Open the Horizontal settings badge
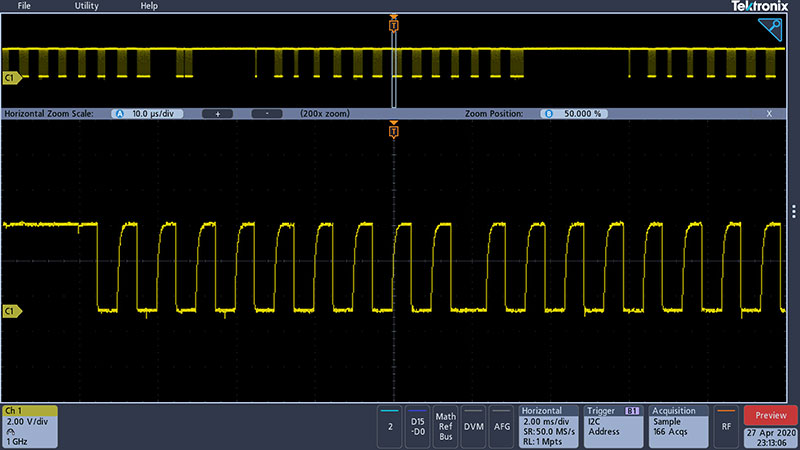 (x=548, y=425)
